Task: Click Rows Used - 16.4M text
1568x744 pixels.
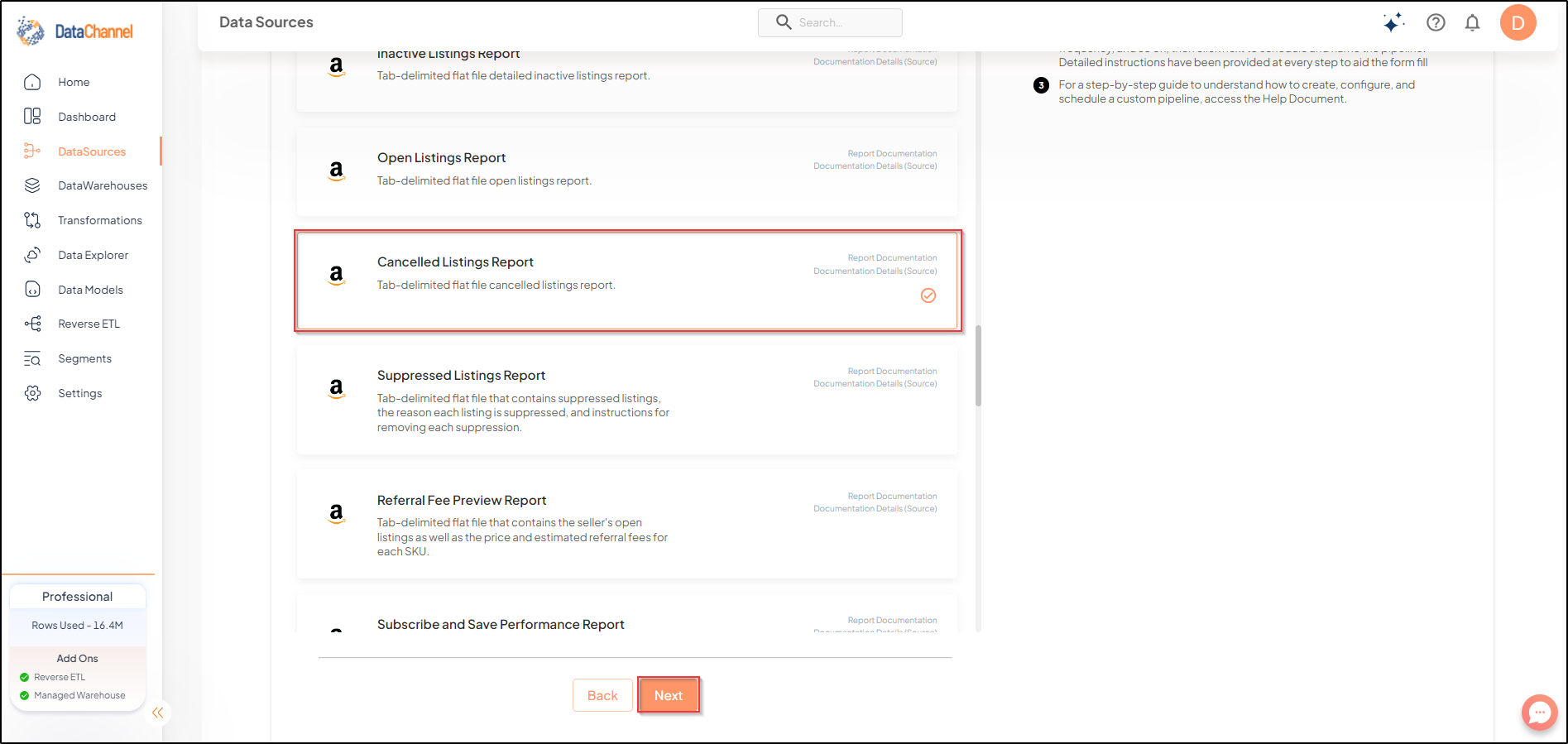Action: click(77, 626)
